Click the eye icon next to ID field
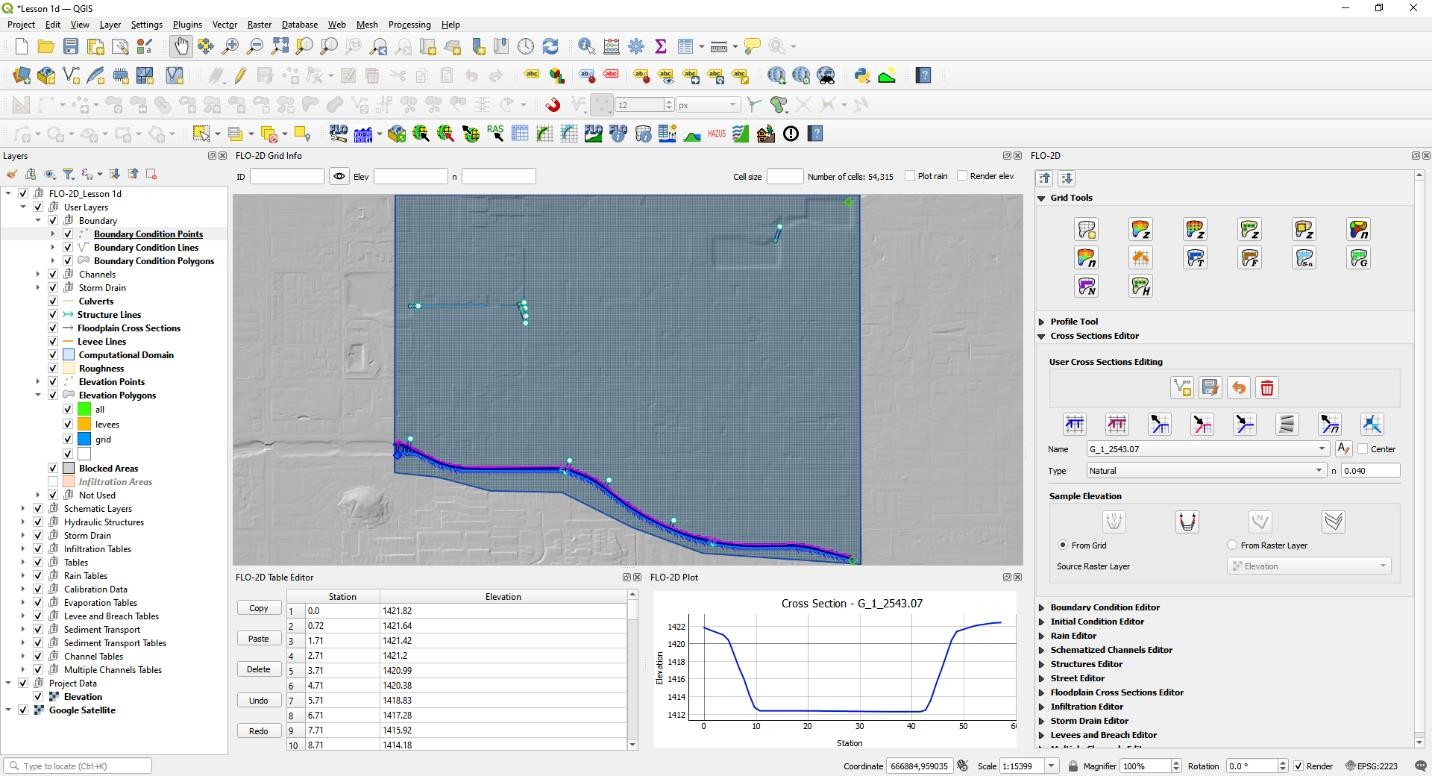Viewport: 1432px width, 776px height. (x=339, y=176)
